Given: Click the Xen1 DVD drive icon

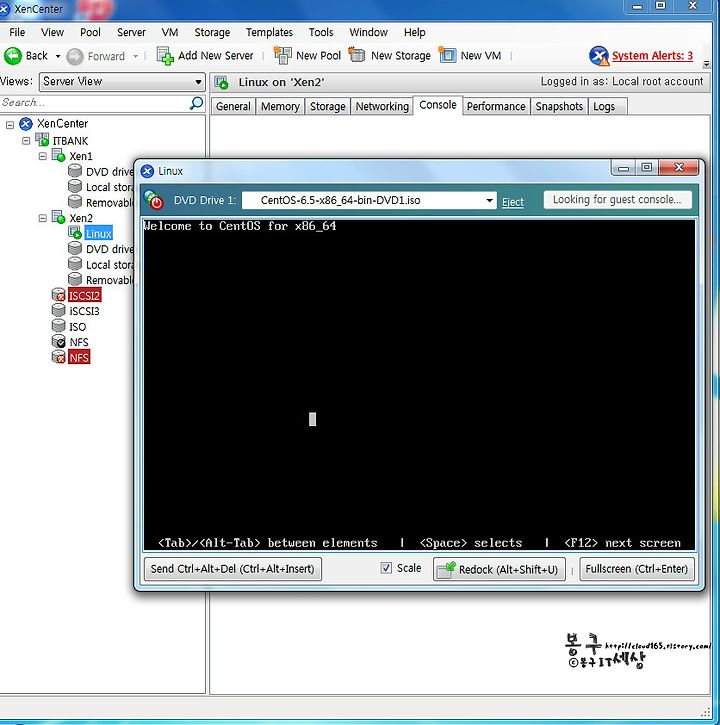Looking at the screenshot, I should coord(75,171).
